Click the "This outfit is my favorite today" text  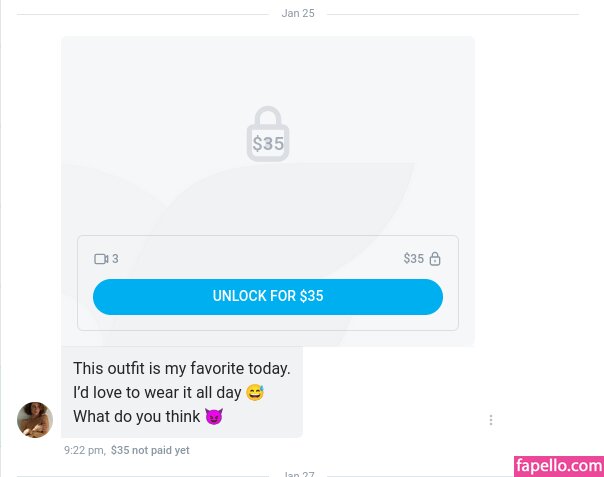click(x=181, y=368)
